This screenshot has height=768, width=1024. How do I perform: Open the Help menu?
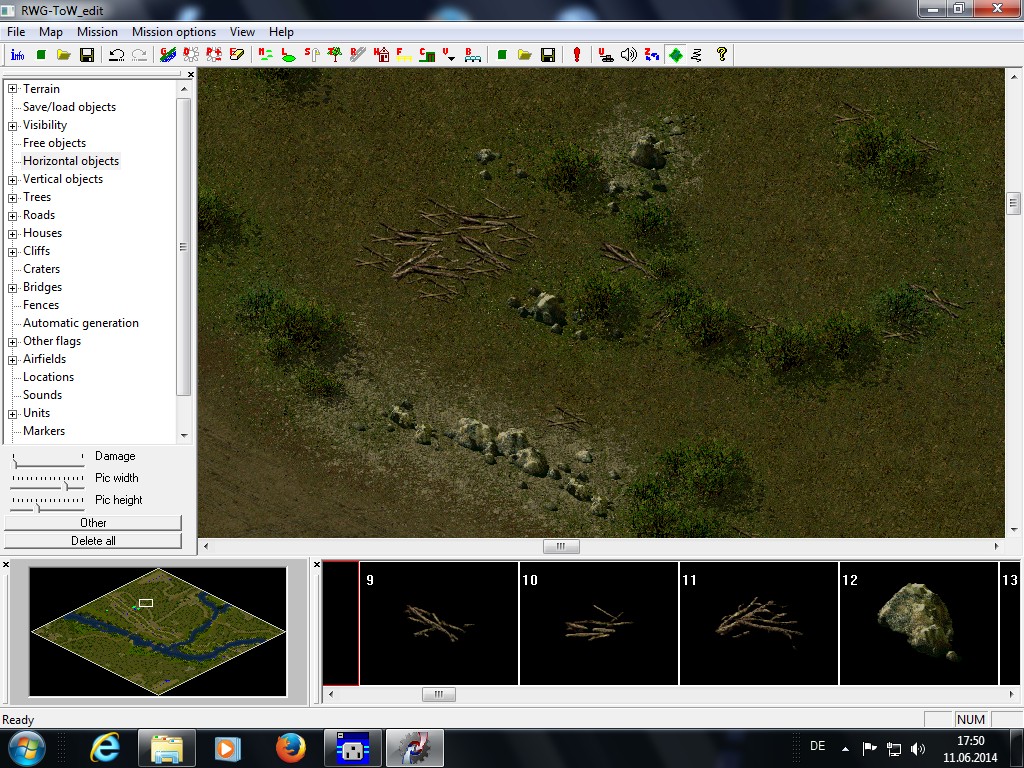(x=281, y=31)
